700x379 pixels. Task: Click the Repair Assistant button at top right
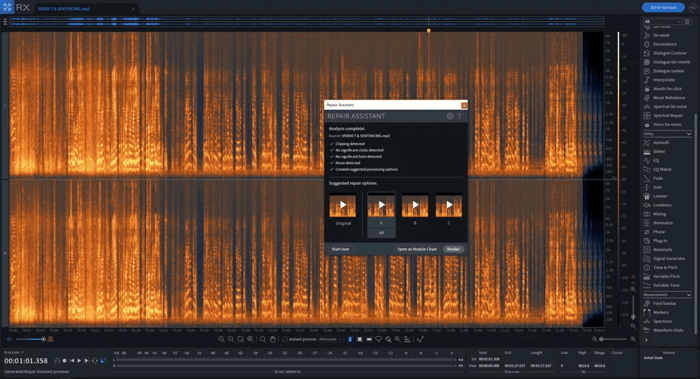coord(663,8)
